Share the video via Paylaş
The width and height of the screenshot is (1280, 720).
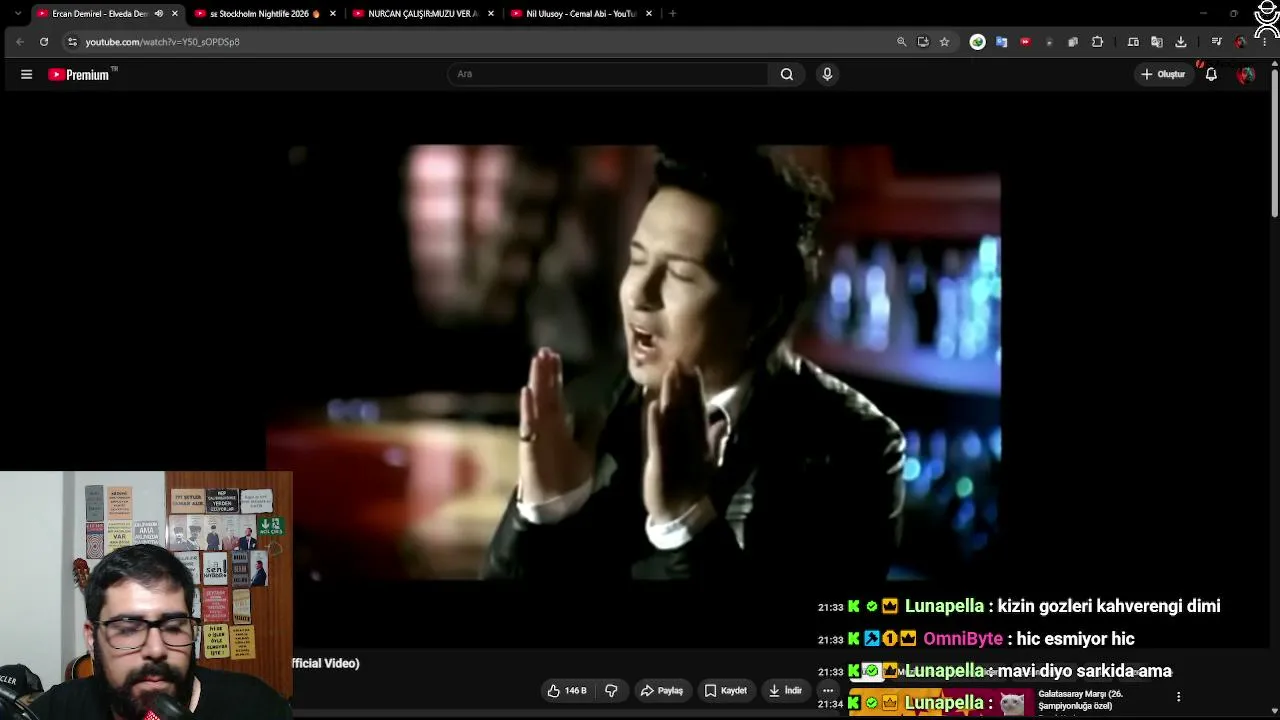(662, 691)
